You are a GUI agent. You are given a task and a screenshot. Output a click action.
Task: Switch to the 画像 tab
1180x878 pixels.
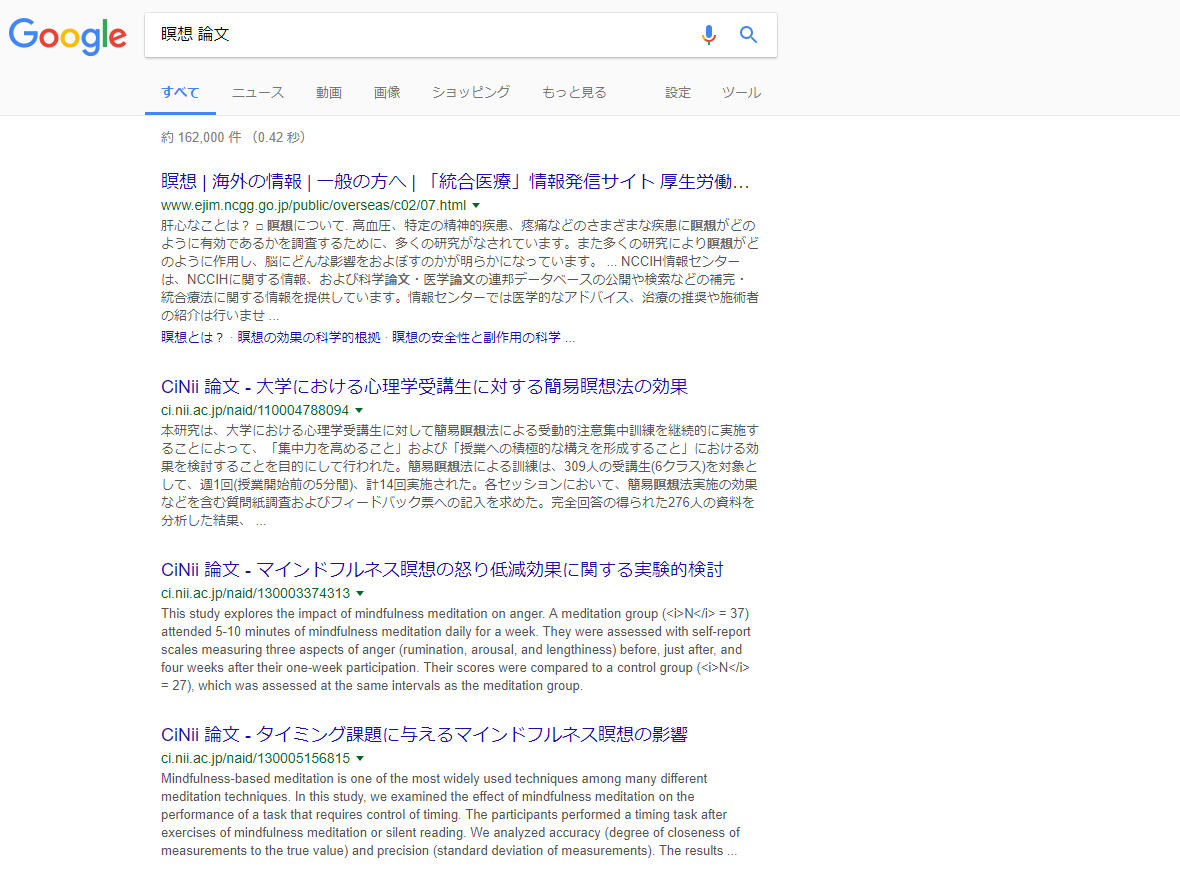[387, 93]
